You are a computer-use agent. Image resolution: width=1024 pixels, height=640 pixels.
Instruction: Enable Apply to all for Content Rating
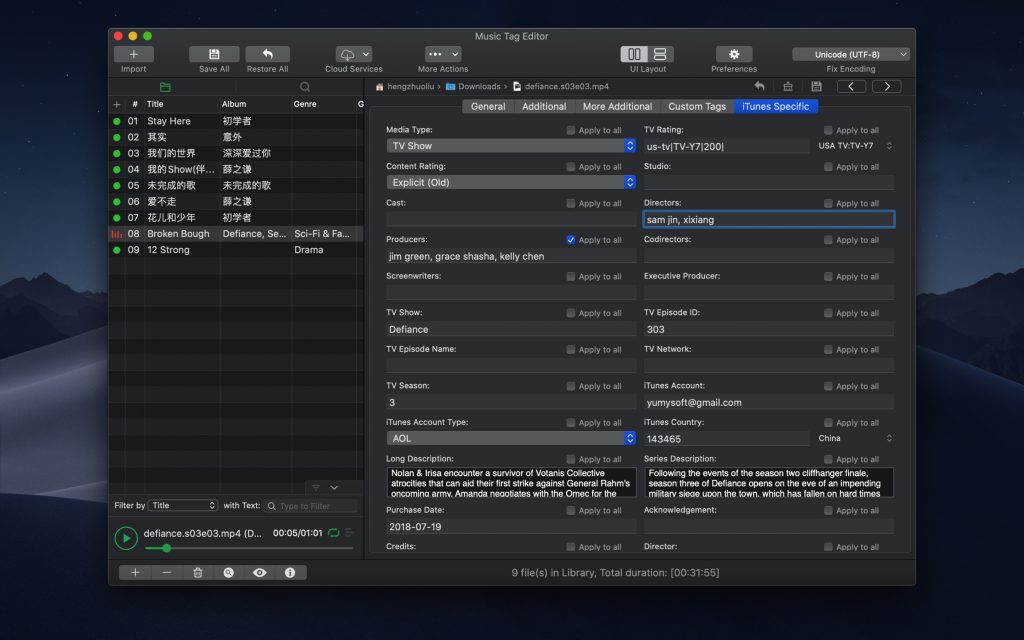click(571, 167)
